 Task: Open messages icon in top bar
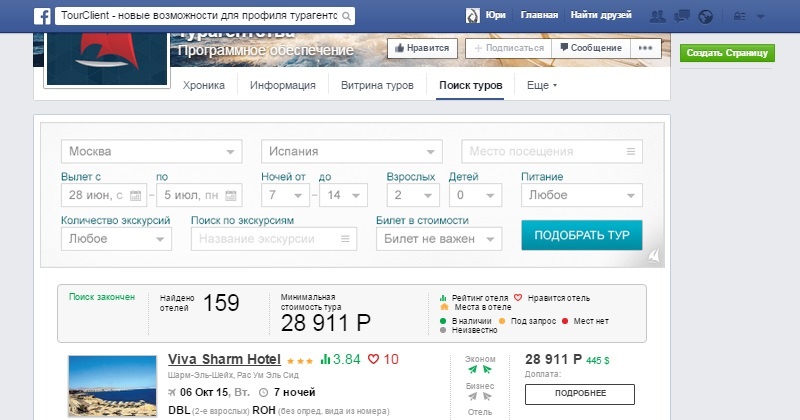click(682, 16)
